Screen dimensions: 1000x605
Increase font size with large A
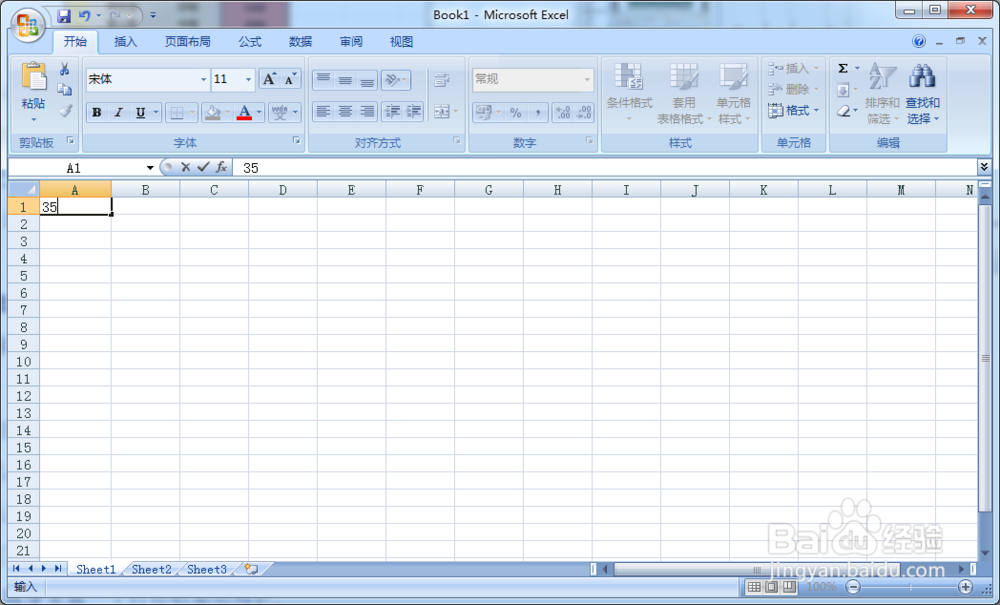[x=269, y=79]
